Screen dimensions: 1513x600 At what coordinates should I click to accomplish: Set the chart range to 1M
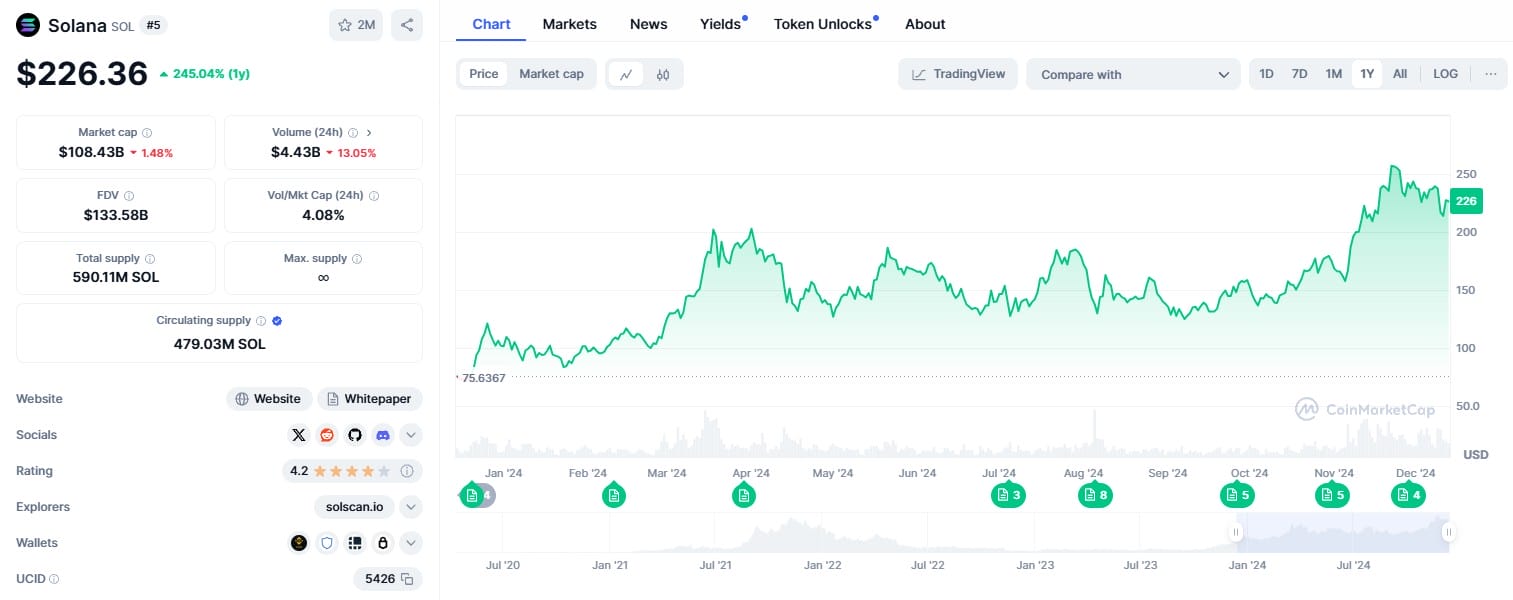(1334, 74)
